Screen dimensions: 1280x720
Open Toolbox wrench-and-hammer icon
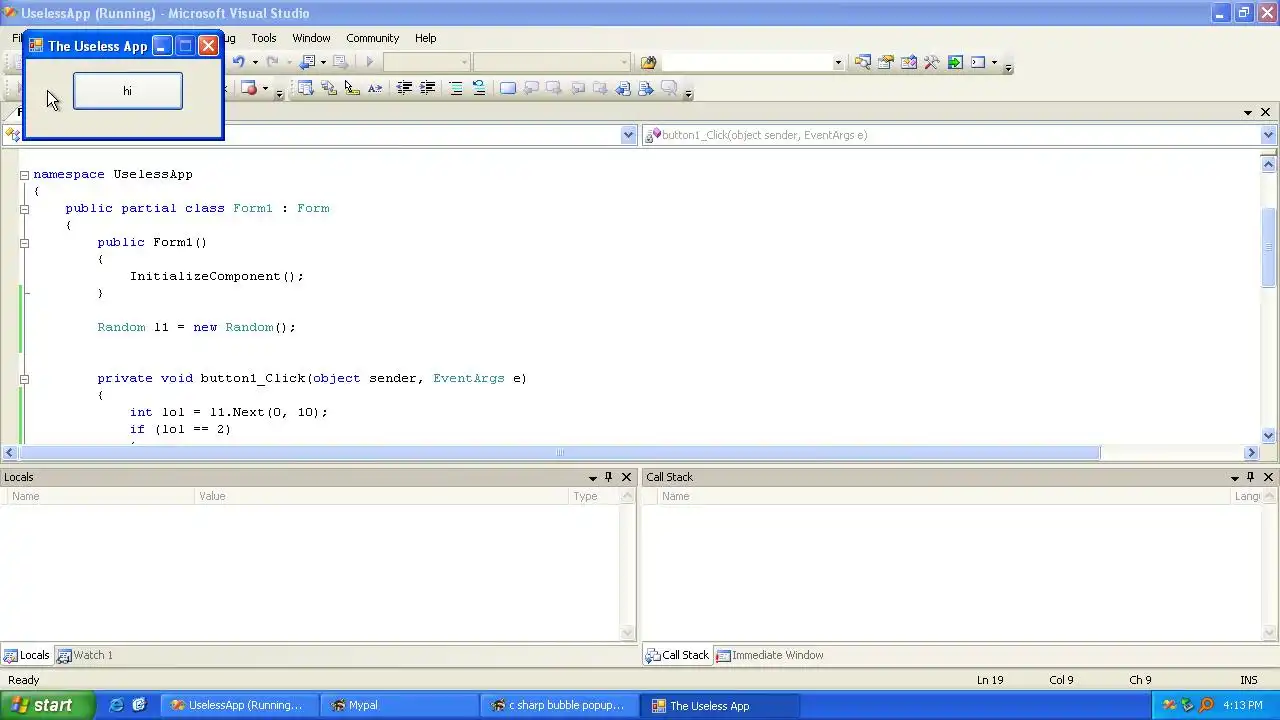932,62
